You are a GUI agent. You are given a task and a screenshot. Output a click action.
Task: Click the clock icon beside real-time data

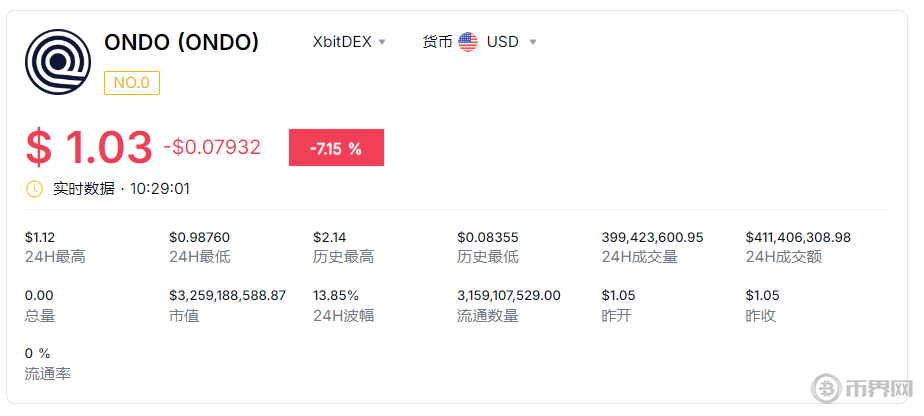(x=34, y=188)
